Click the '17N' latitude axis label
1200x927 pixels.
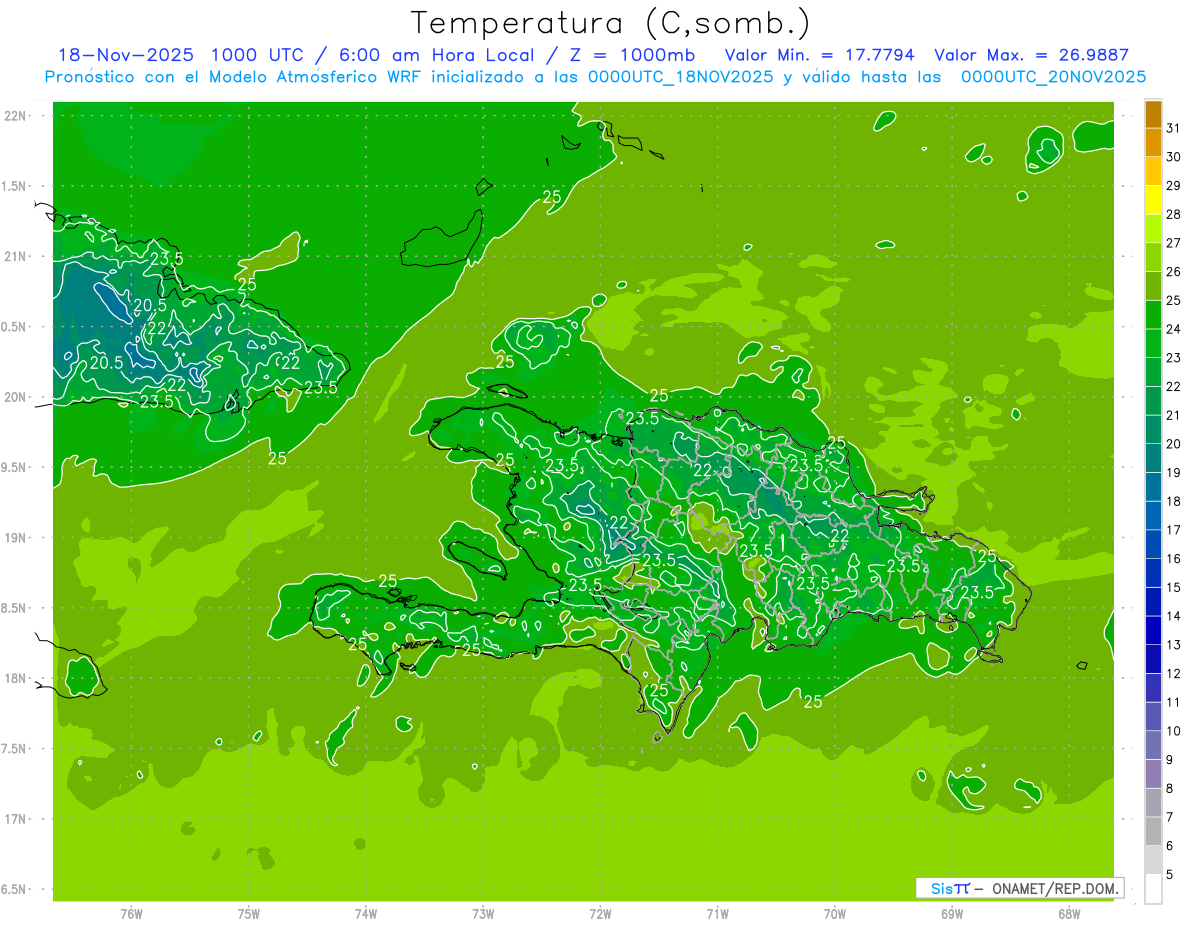(x=15, y=820)
